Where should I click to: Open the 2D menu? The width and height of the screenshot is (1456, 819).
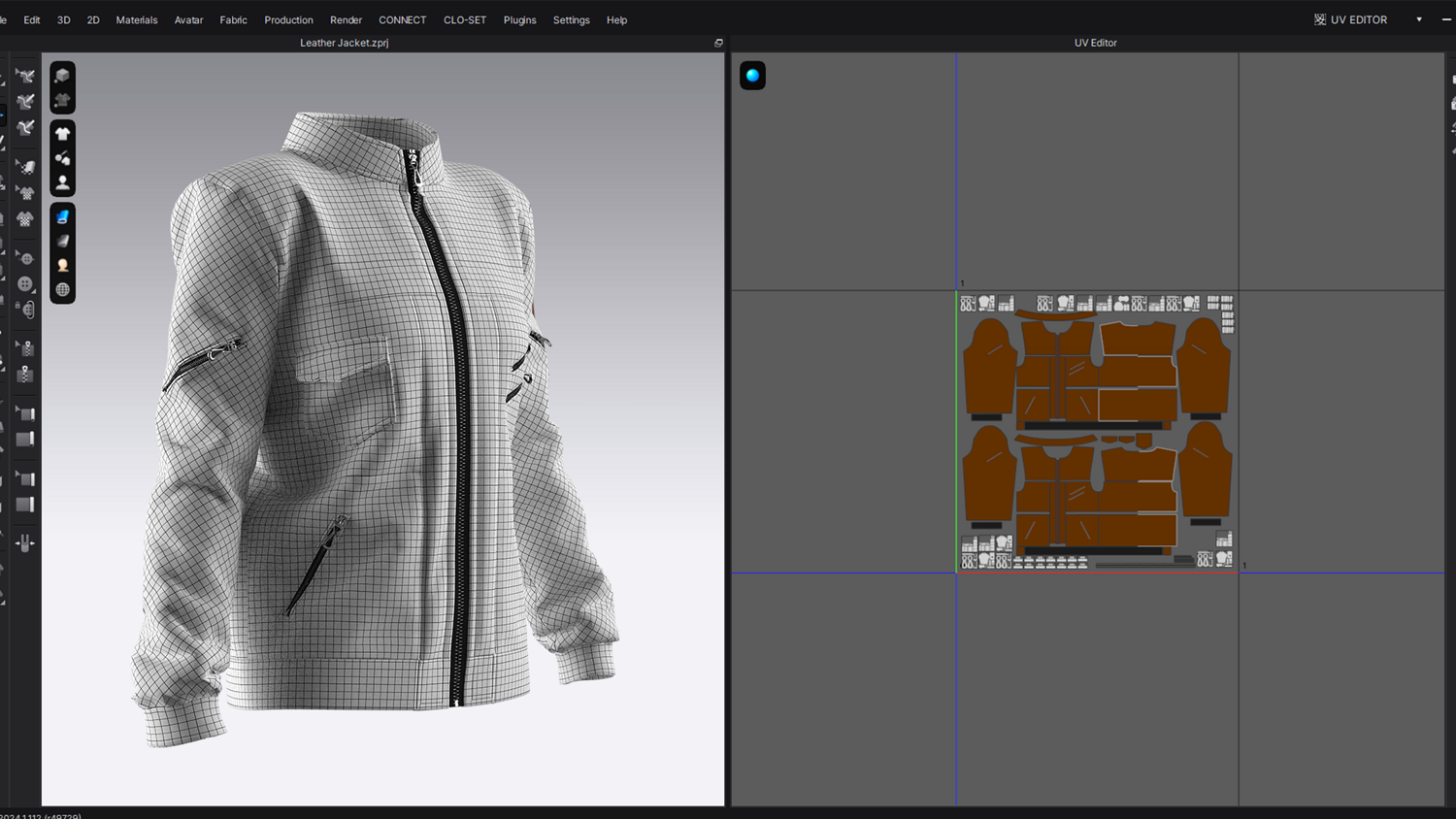point(93,19)
